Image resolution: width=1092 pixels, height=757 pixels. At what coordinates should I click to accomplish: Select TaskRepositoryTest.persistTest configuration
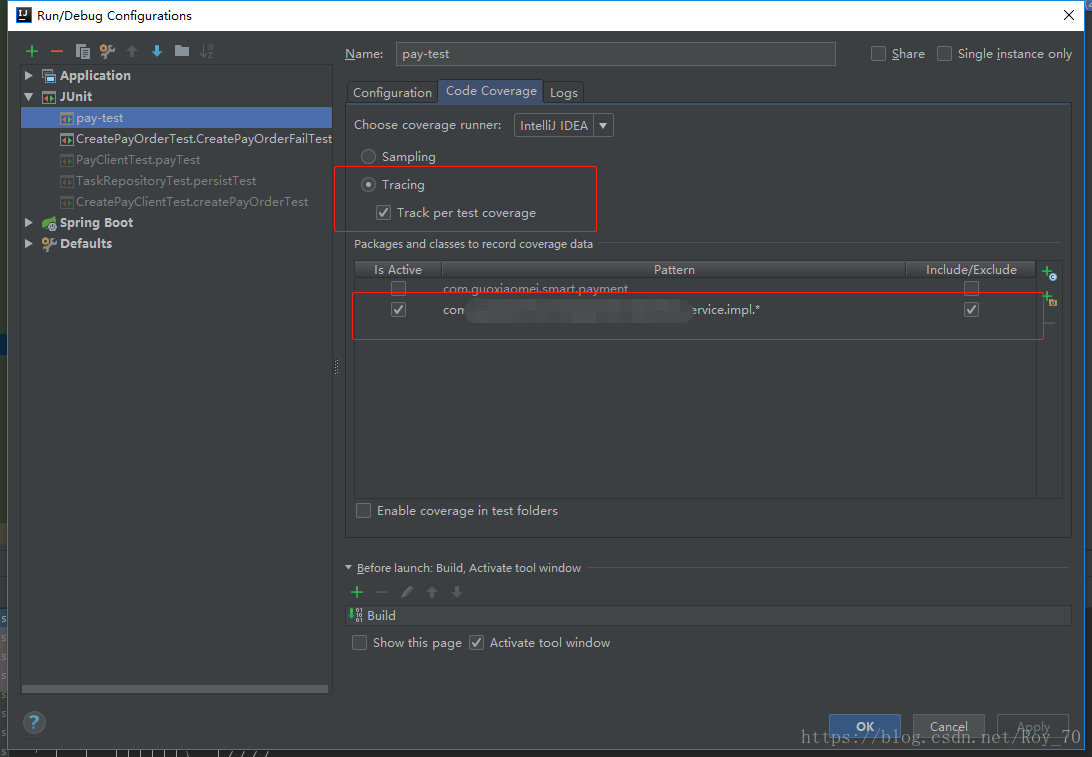177,180
